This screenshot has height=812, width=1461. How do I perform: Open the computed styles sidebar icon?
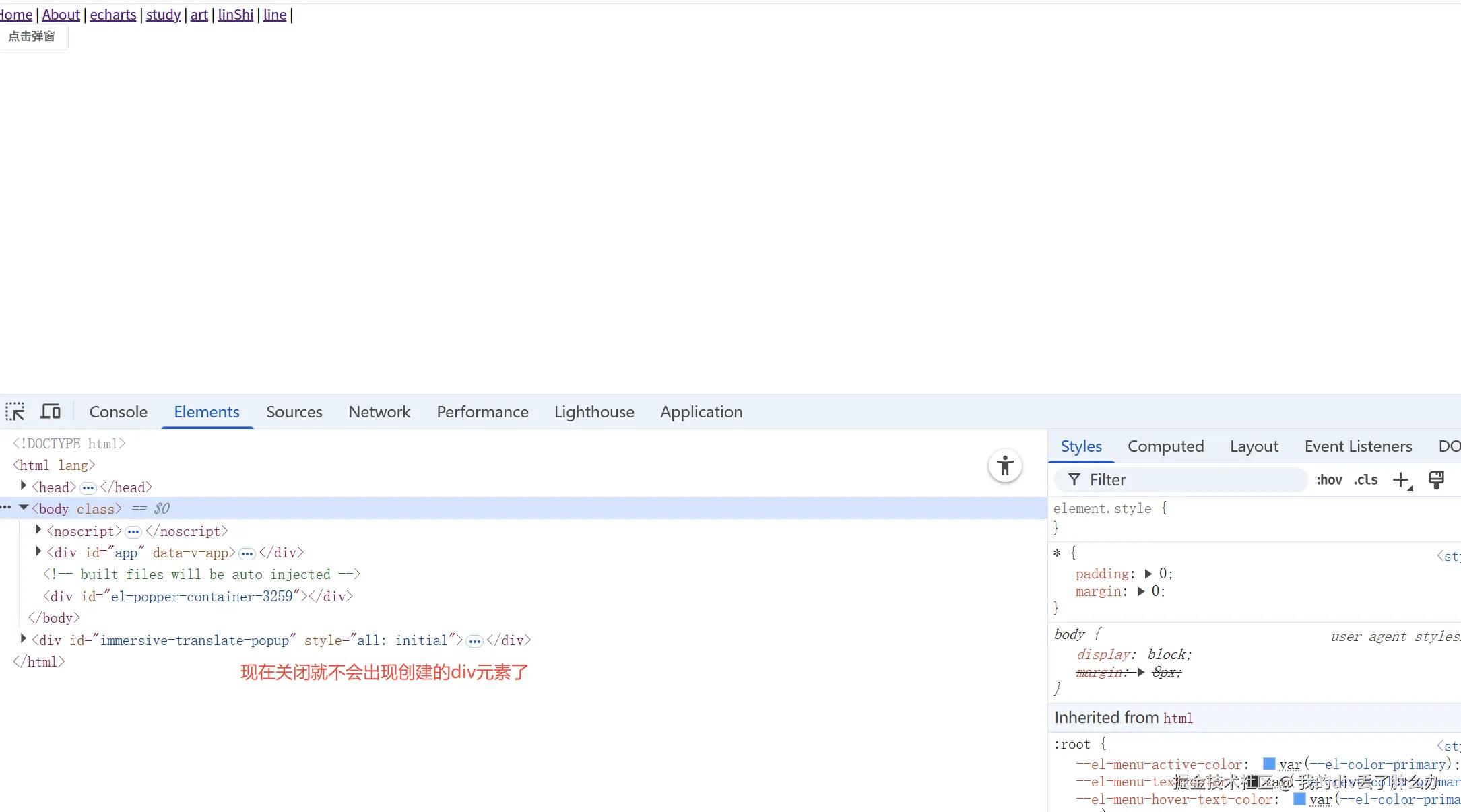pyautogui.click(x=1436, y=480)
